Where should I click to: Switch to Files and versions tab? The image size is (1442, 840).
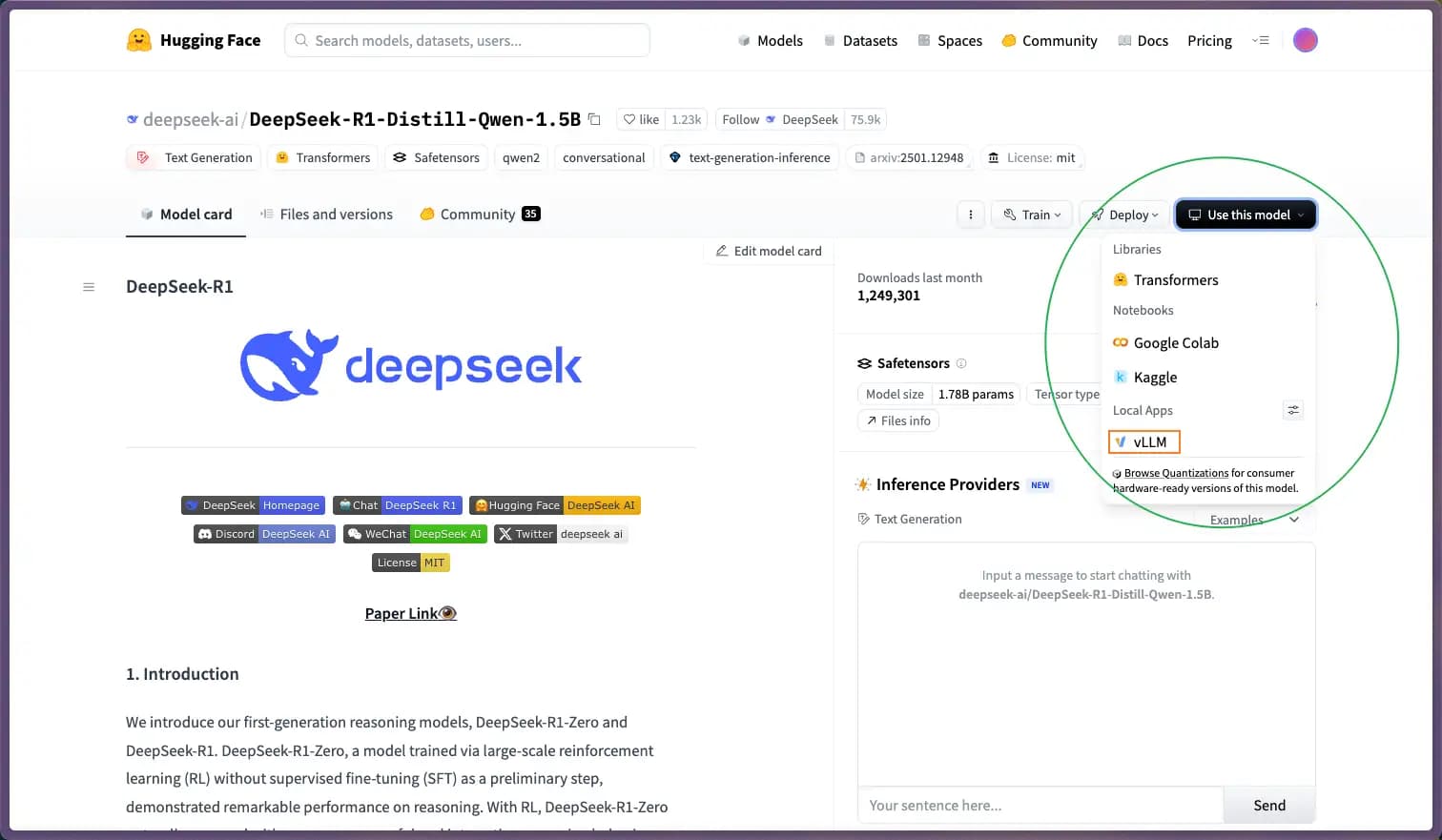click(x=326, y=214)
